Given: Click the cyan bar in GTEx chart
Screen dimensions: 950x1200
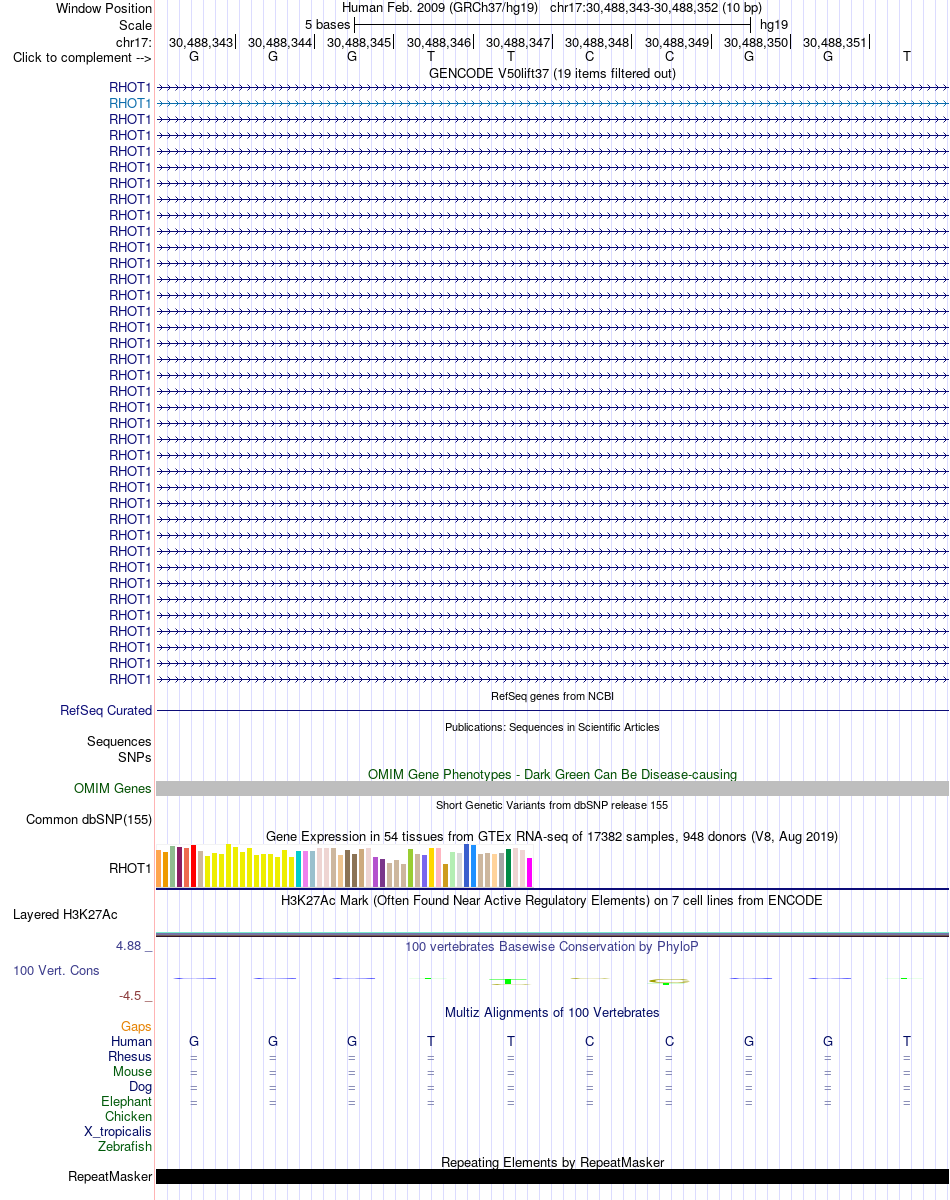Looking at the screenshot, I should (x=298, y=869).
